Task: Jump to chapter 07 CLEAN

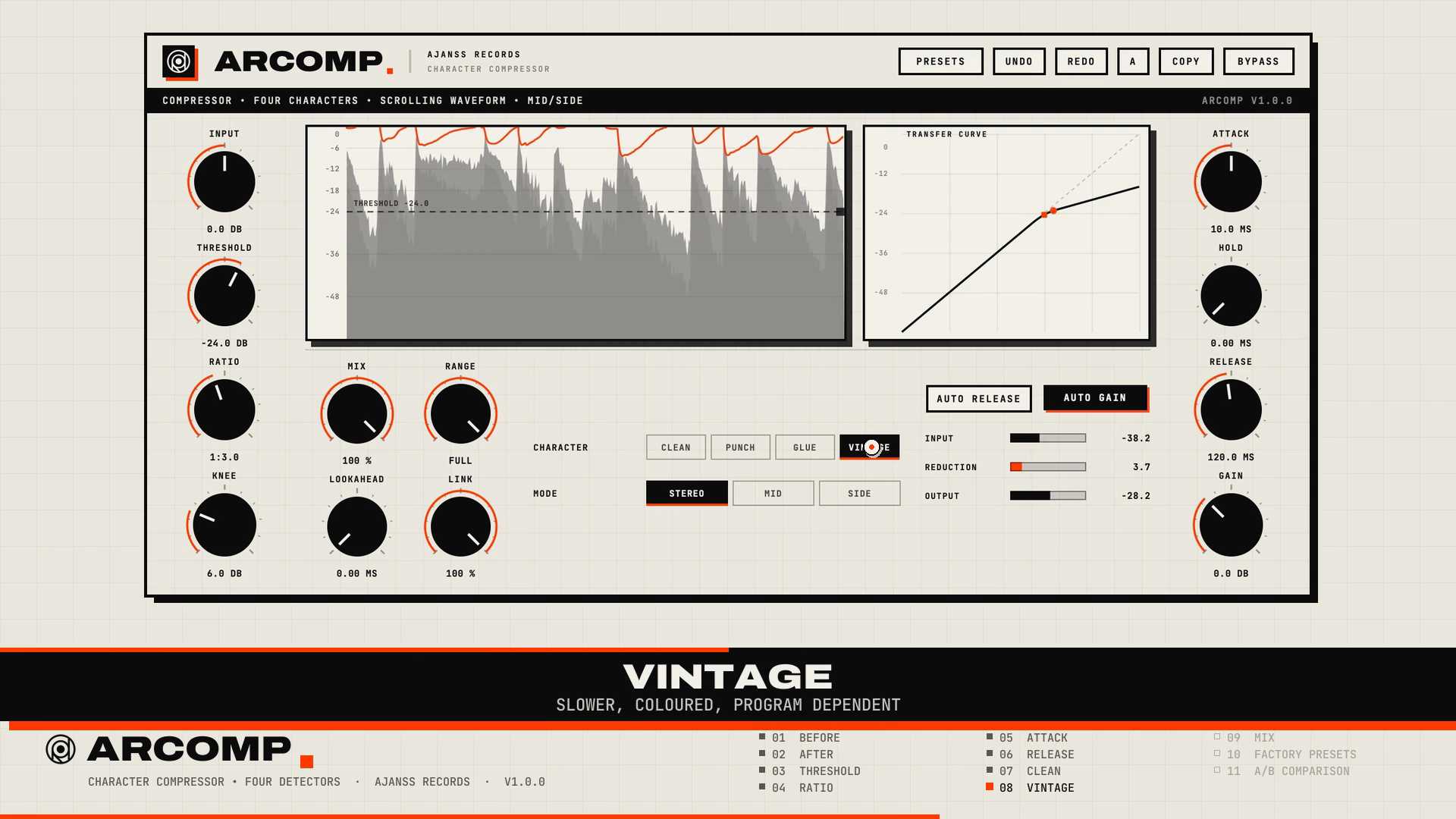Action: (1024, 771)
